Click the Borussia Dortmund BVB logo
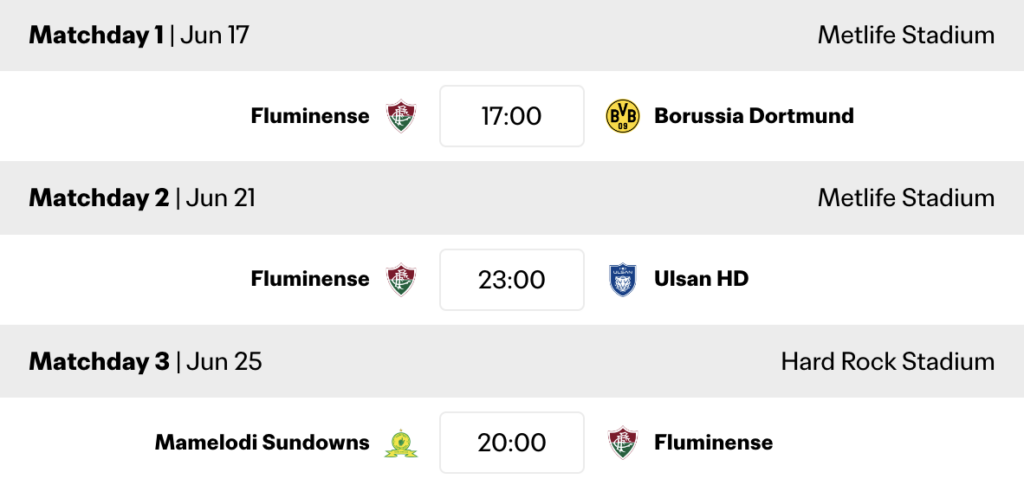This screenshot has width=1024, height=479. point(622,116)
